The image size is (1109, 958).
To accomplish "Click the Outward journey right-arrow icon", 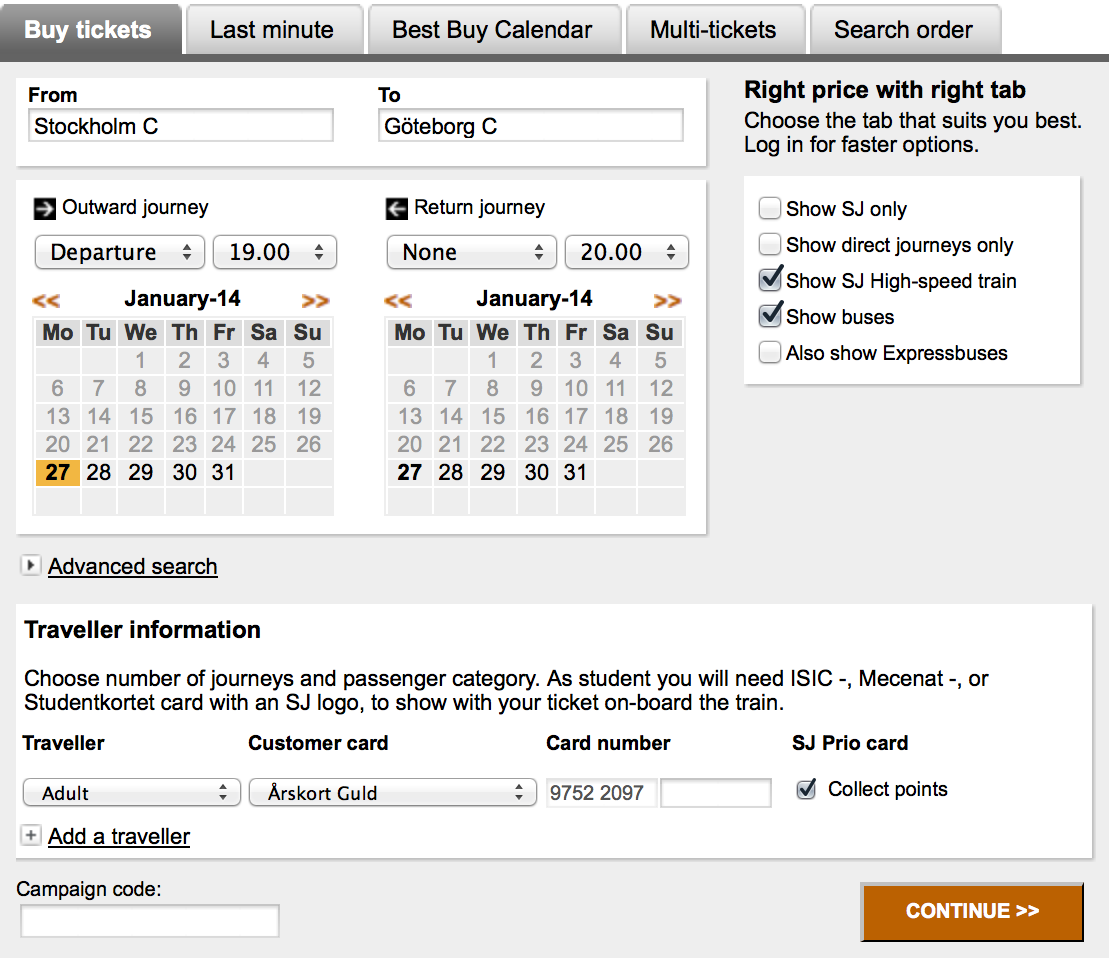I will (x=45, y=208).
